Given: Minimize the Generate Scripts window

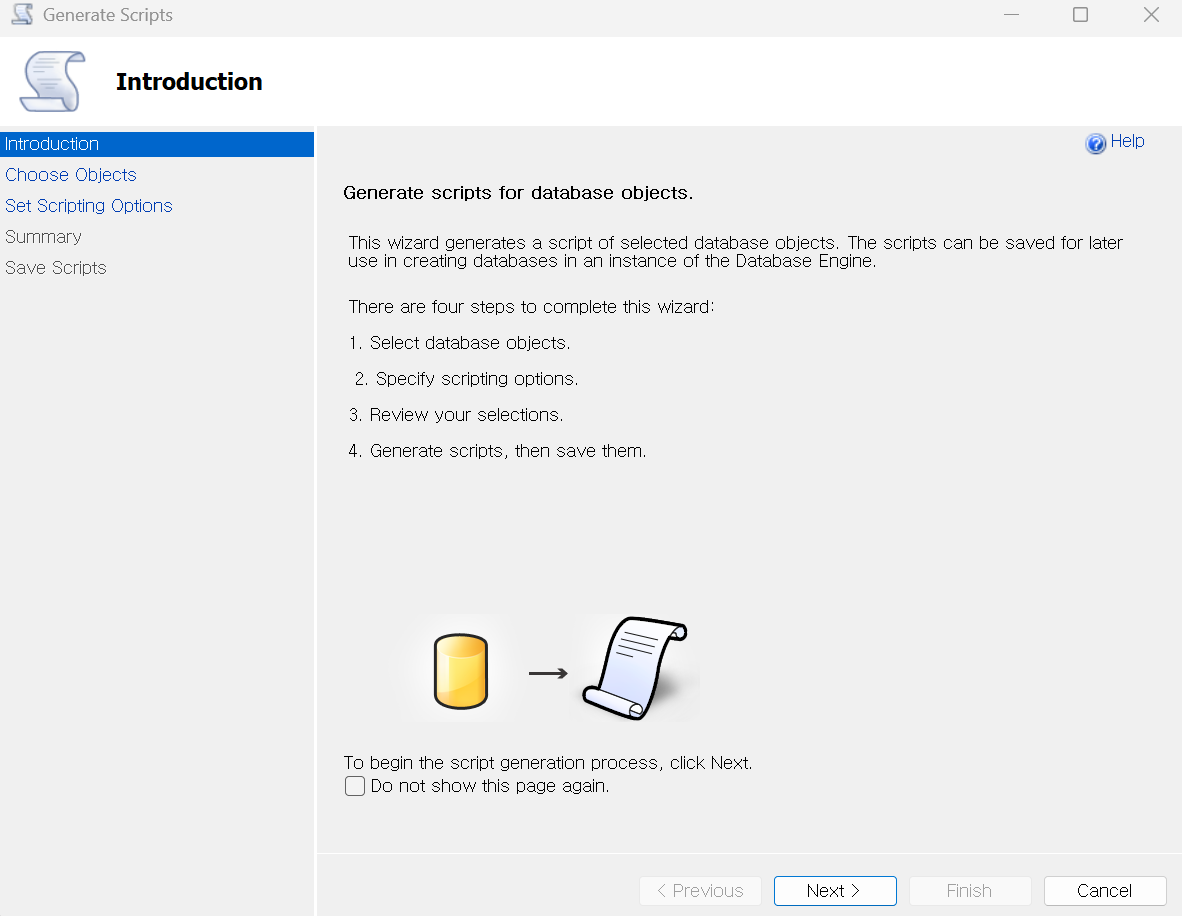Looking at the screenshot, I should coord(1012,15).
